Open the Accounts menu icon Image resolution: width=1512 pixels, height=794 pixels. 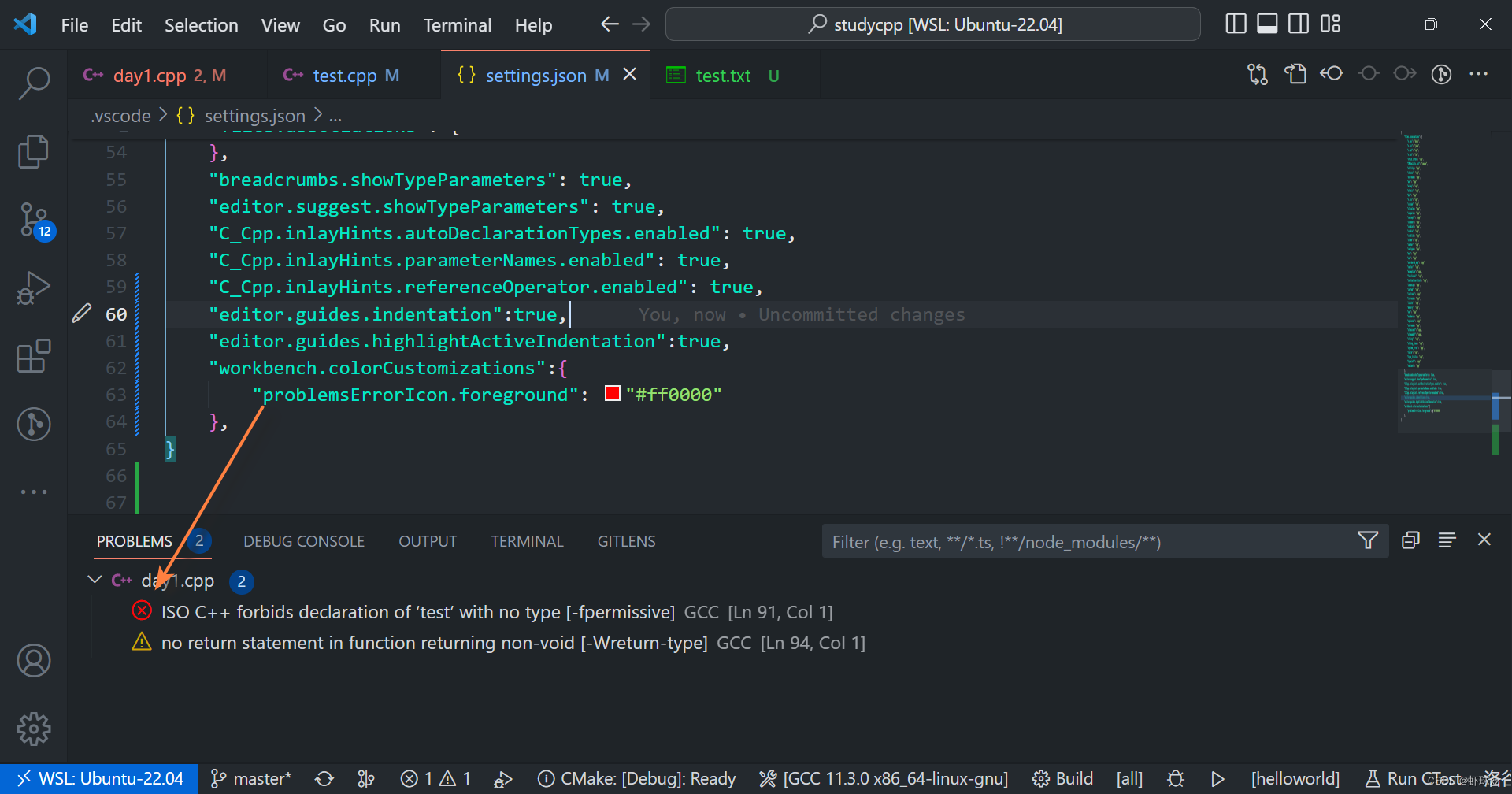[34, 660]
